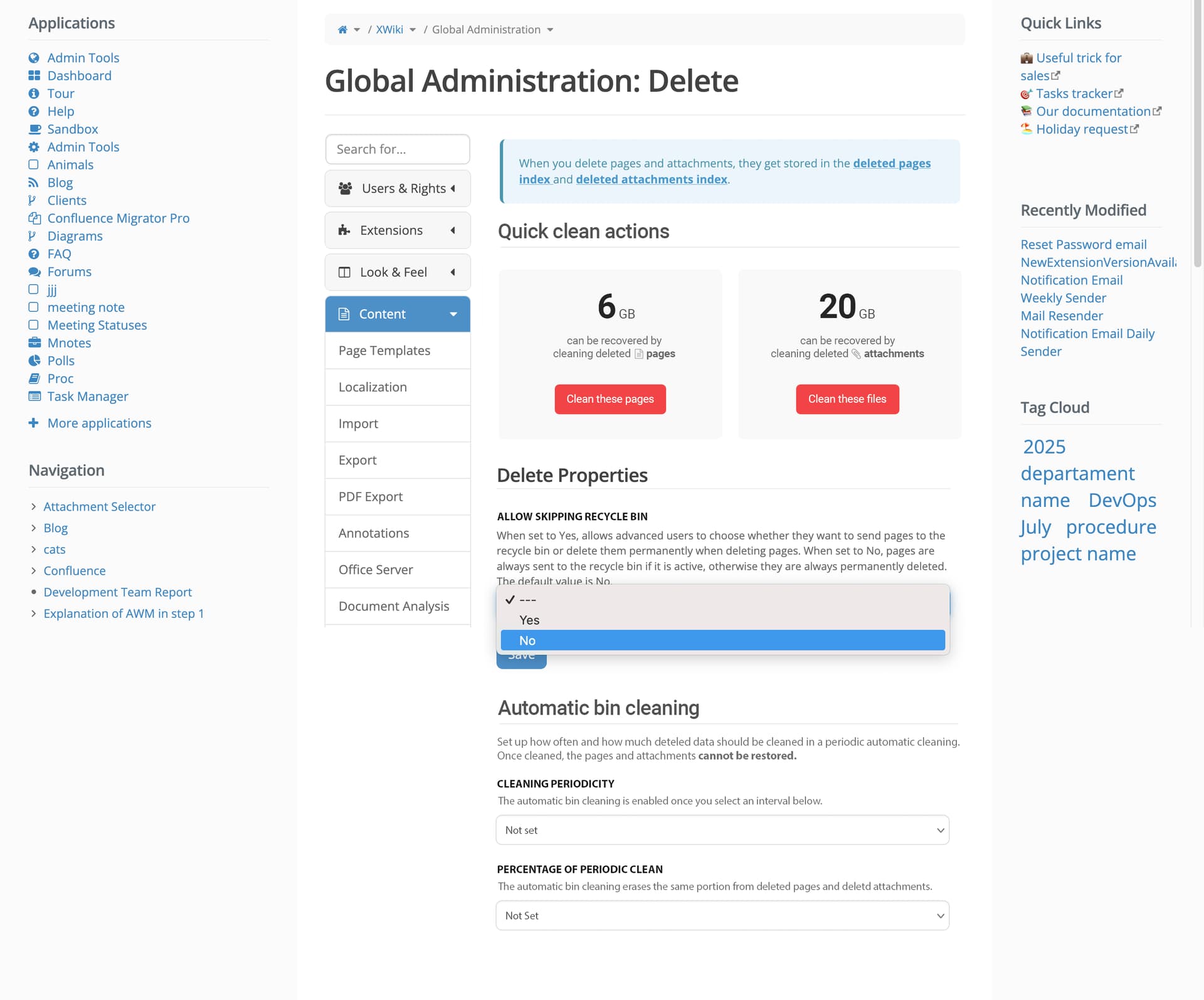The height and width of the screenshot is (1000, 1204).
Task: Click the Users & Rights people icon
Action: pos(345,188)
